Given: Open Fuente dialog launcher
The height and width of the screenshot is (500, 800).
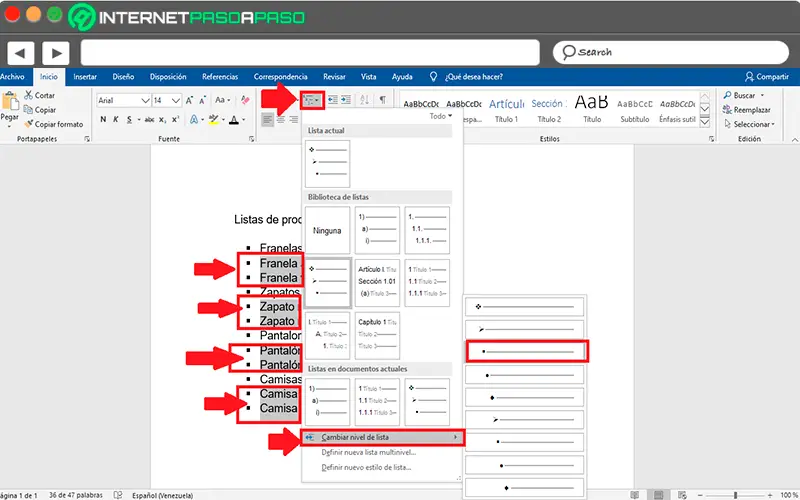Looking at the screenshot, I should pyautogui.click(x=251, y=139).
